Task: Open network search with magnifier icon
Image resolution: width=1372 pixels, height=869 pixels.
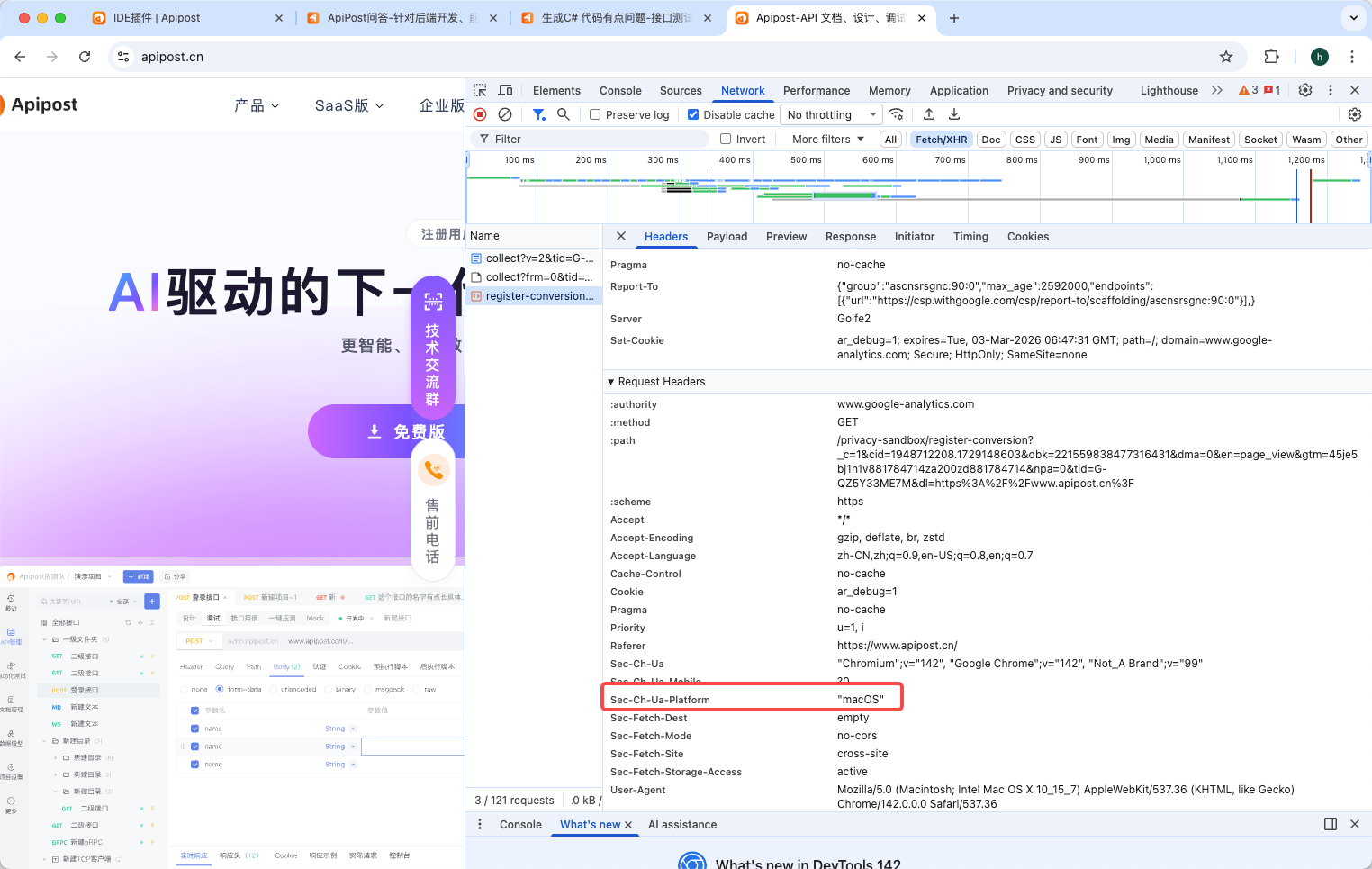Action: pyautogui.click(x=564, y=114)
